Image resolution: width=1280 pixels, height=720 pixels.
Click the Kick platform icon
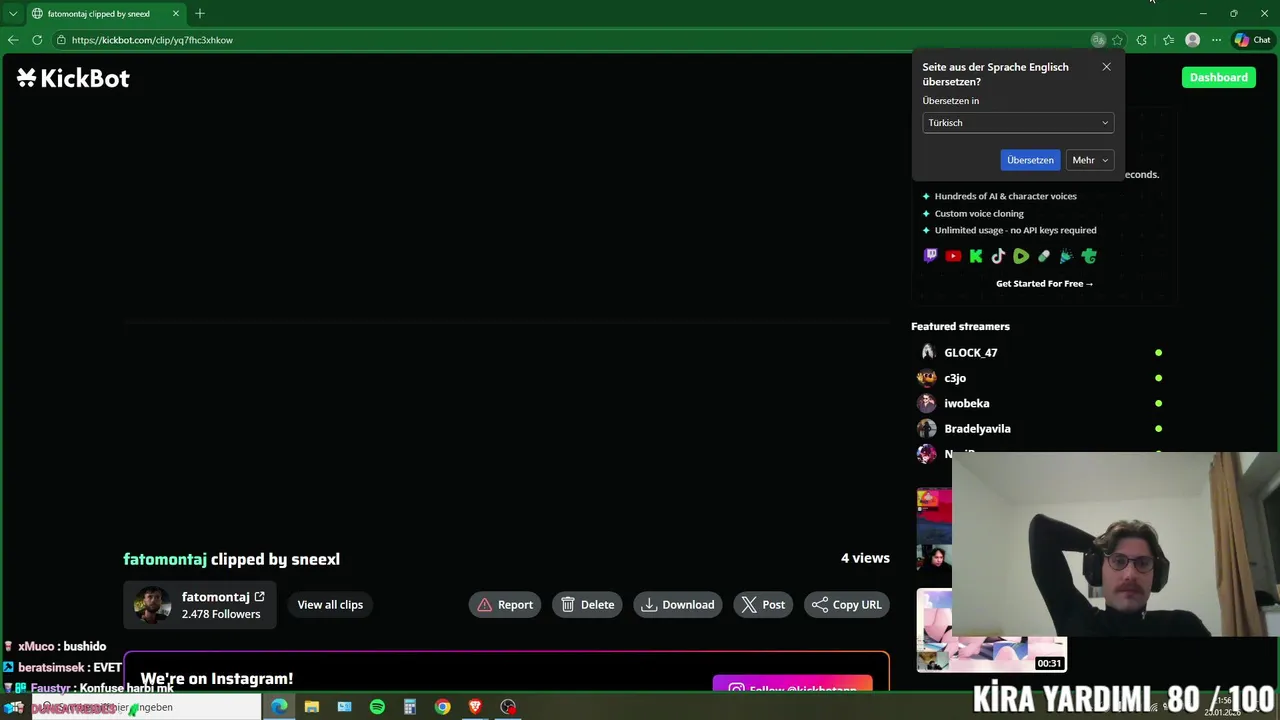(976, 256)
